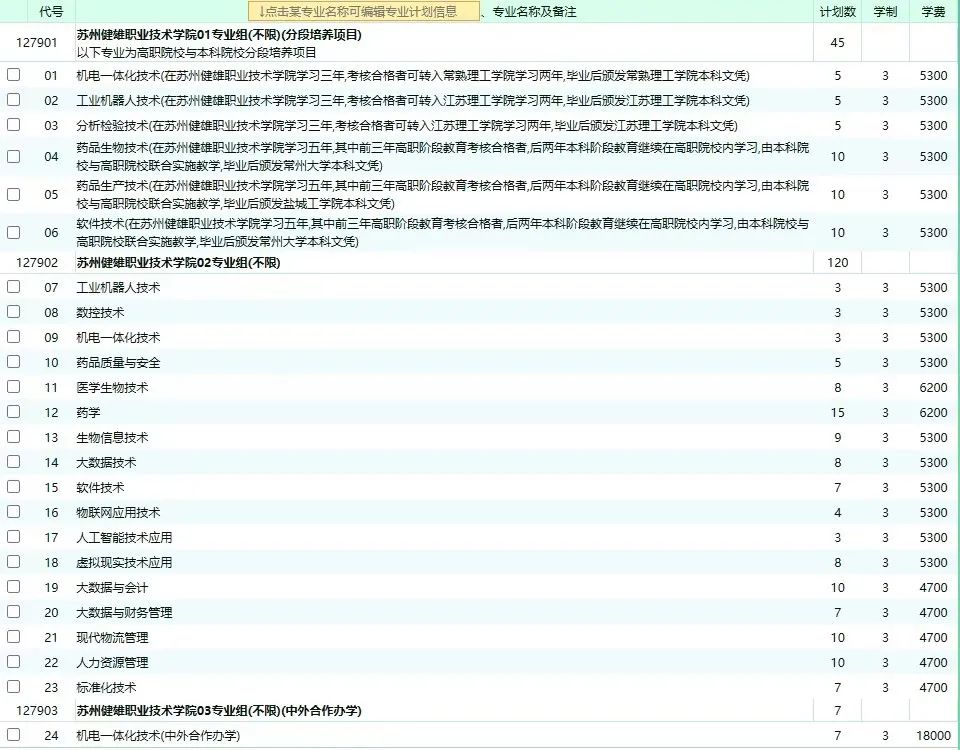The image size is (960, 750).
Task: Select the 医学生物技术 major name
Action: (112, 388)
